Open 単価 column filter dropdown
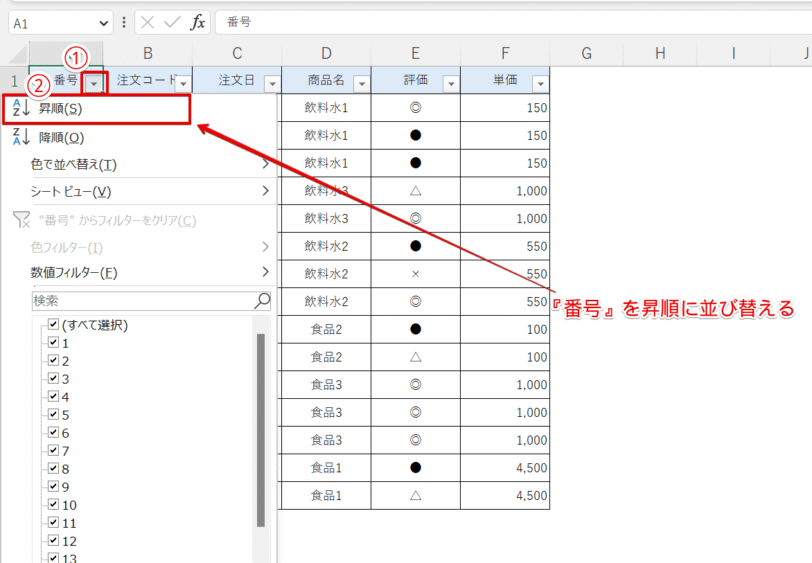Viewport: 812px width, 563px height. coord(541,83)
